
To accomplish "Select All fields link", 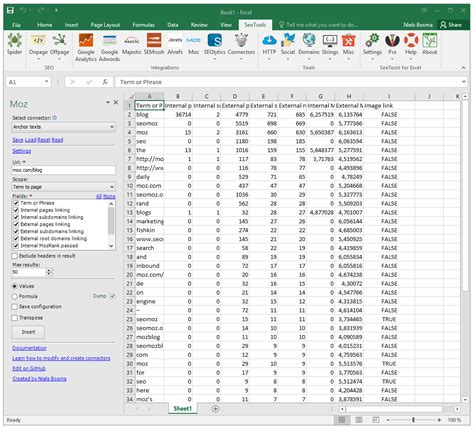I will click(99, 196).
